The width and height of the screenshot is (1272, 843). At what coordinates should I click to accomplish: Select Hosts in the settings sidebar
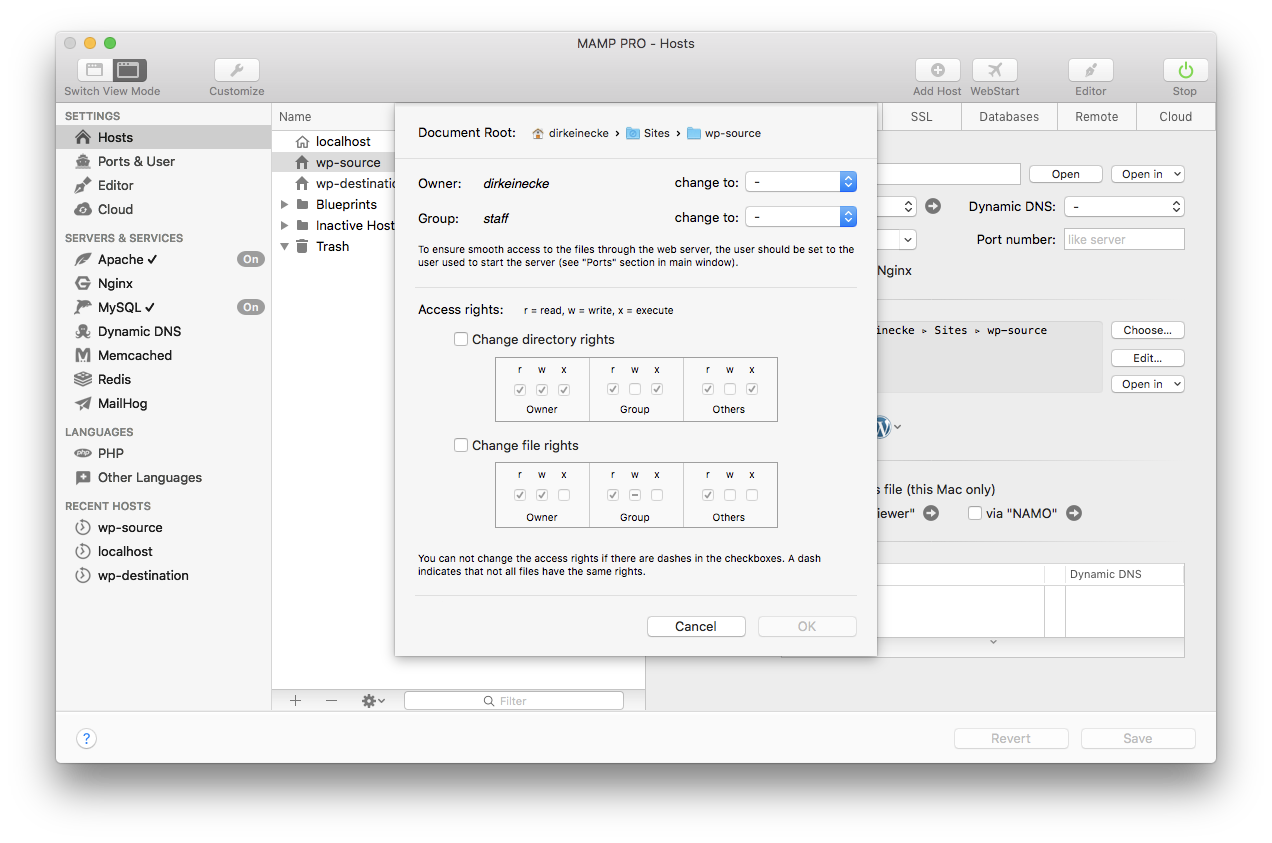tap(164, 137)
